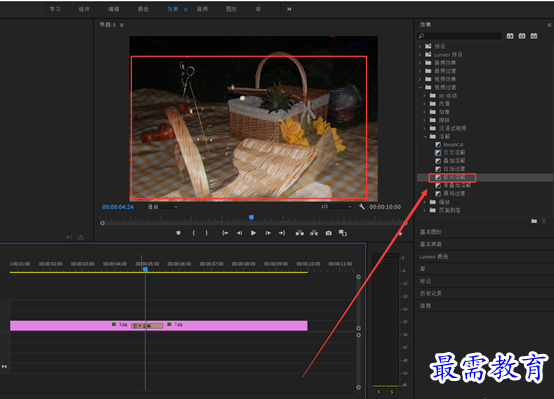Collapse the 溶解 dissolve folder
Image resolution: width=554 pixels, height=399 pixels.
425,136
